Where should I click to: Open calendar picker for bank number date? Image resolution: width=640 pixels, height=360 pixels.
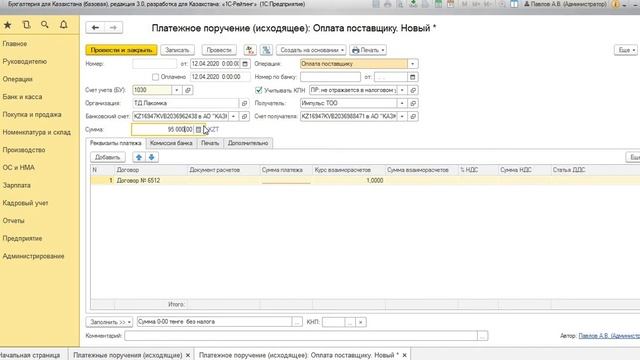(413, 77)
